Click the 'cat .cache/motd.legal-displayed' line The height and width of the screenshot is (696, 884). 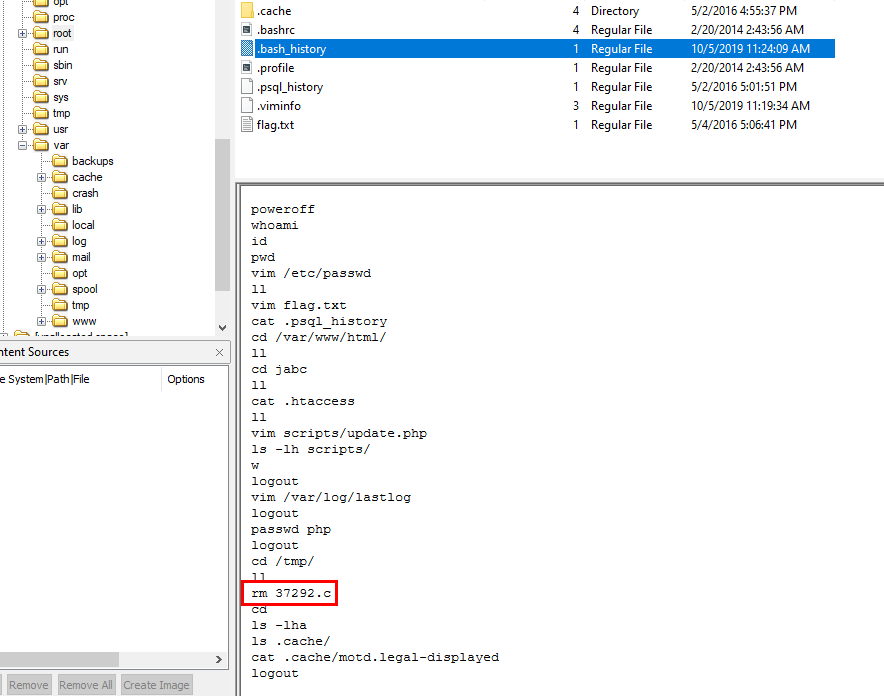coord(375,658)
